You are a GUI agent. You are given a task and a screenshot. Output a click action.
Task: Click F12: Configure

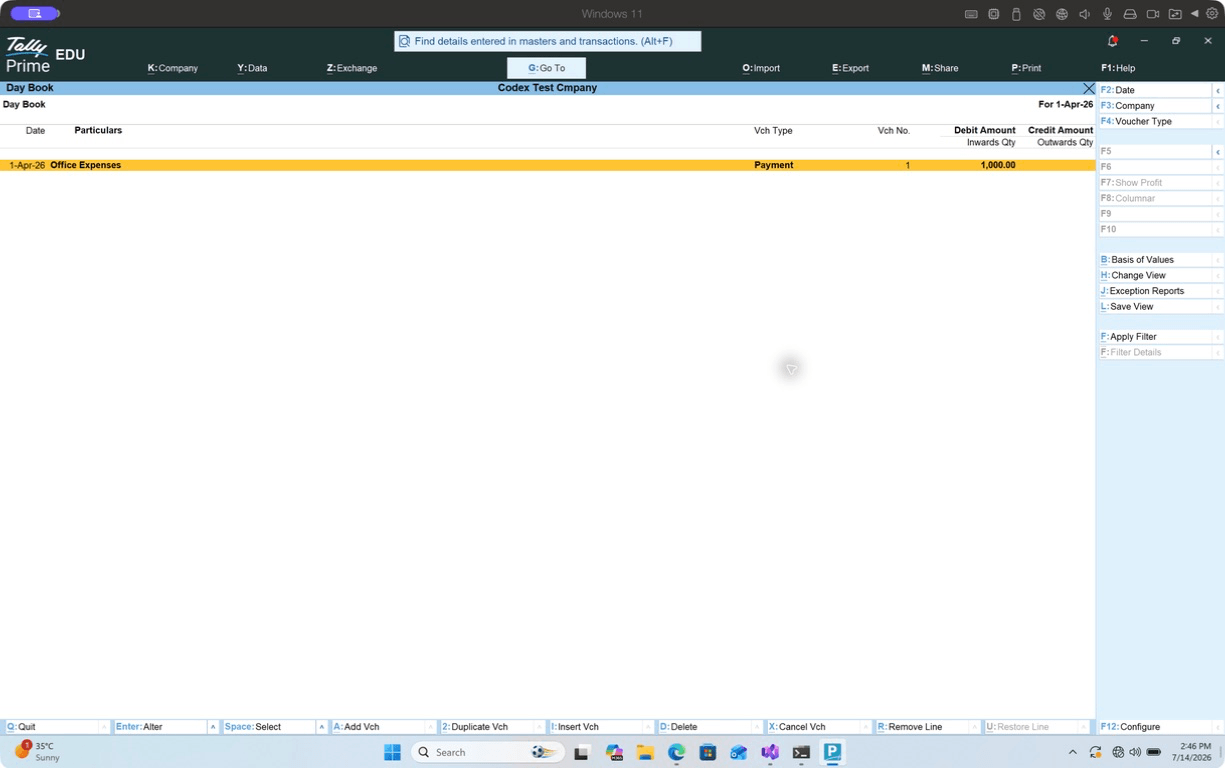[1155, 727]
